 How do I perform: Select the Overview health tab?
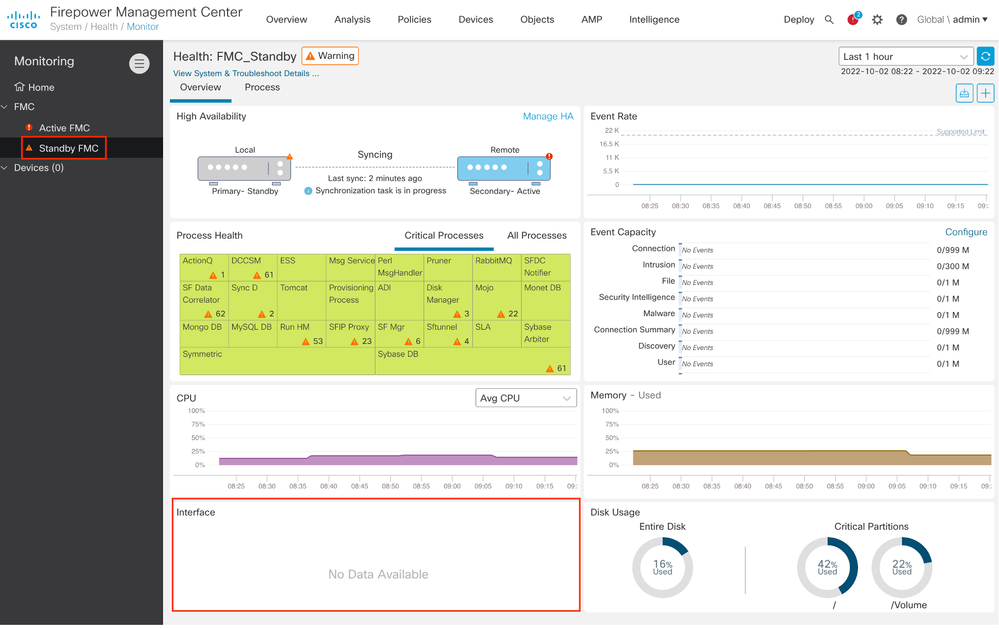tap(201, 87)
